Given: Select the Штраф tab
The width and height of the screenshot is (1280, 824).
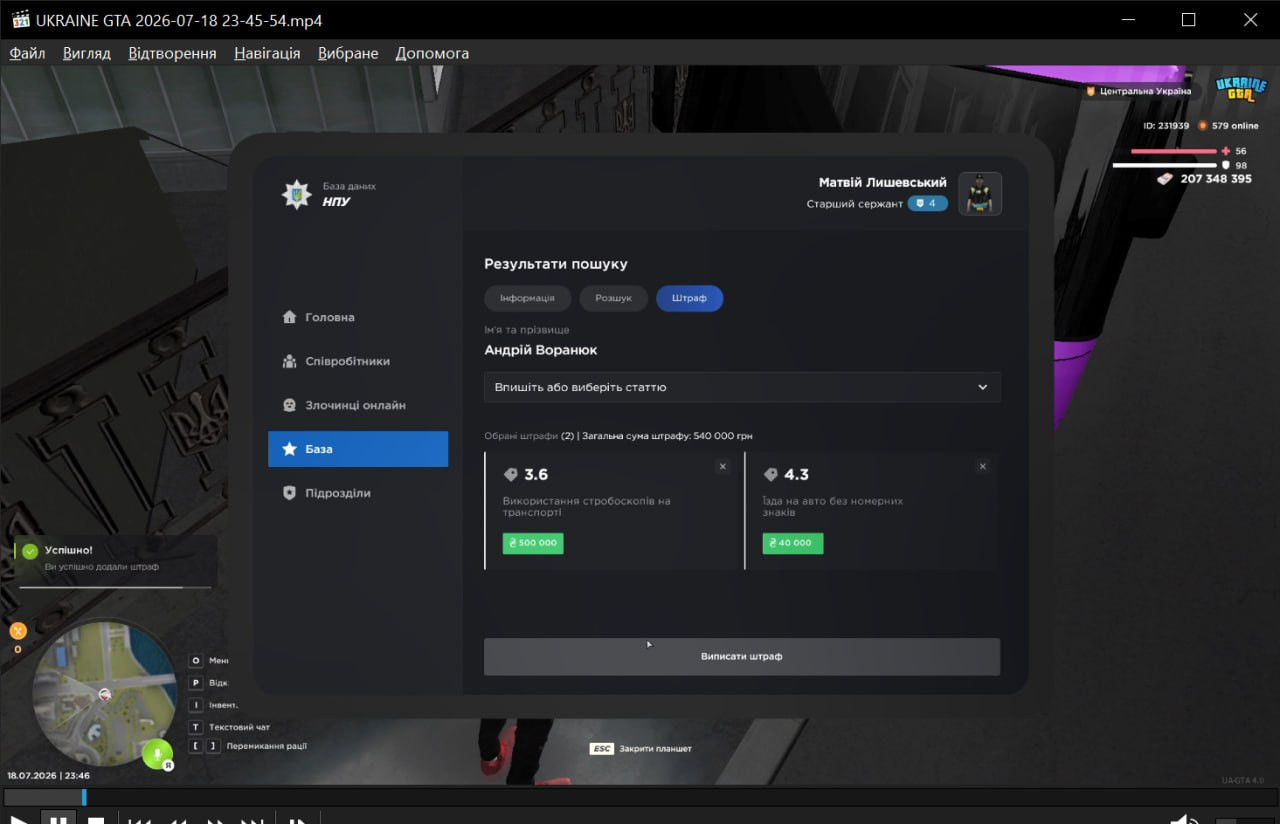Looking at the screenshot, I should 690,298.
